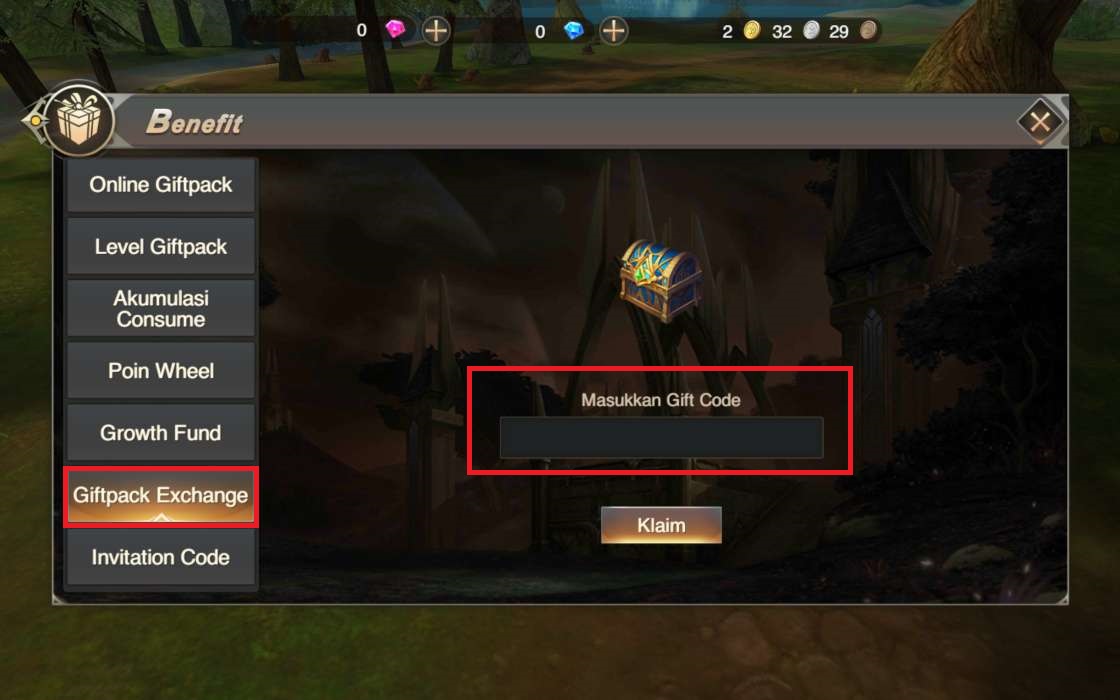Click the treasure chest image
Viewport: 1120px width, 700px height.
[659, 280]
